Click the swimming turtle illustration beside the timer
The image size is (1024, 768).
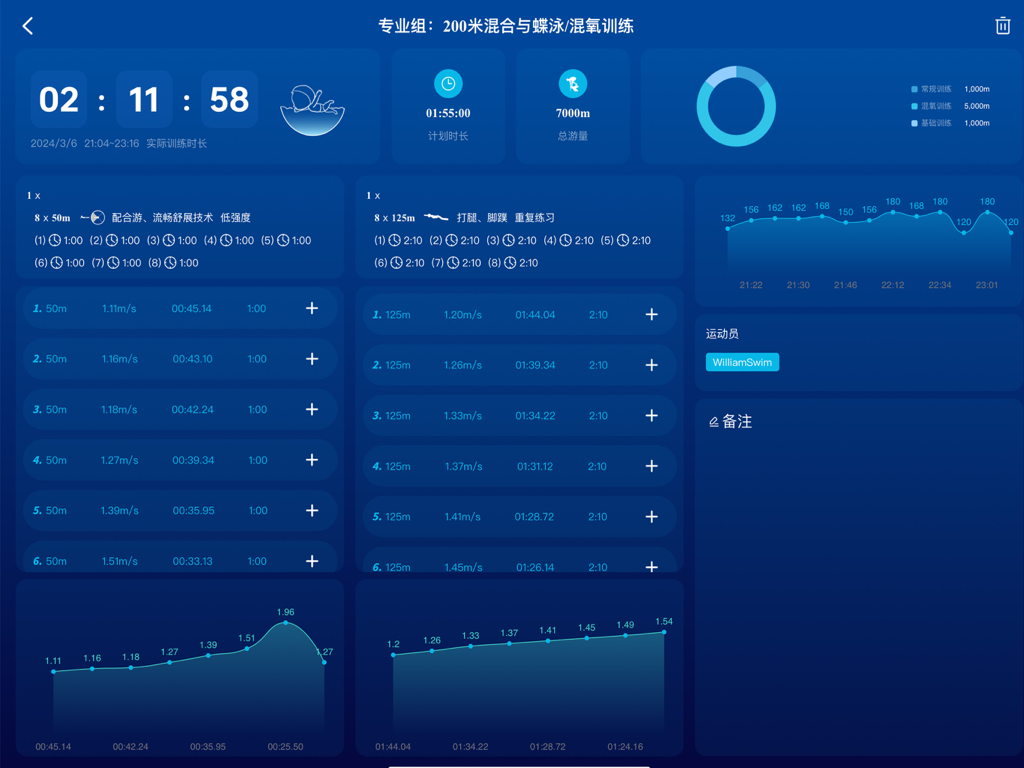(x=311, y=110)
